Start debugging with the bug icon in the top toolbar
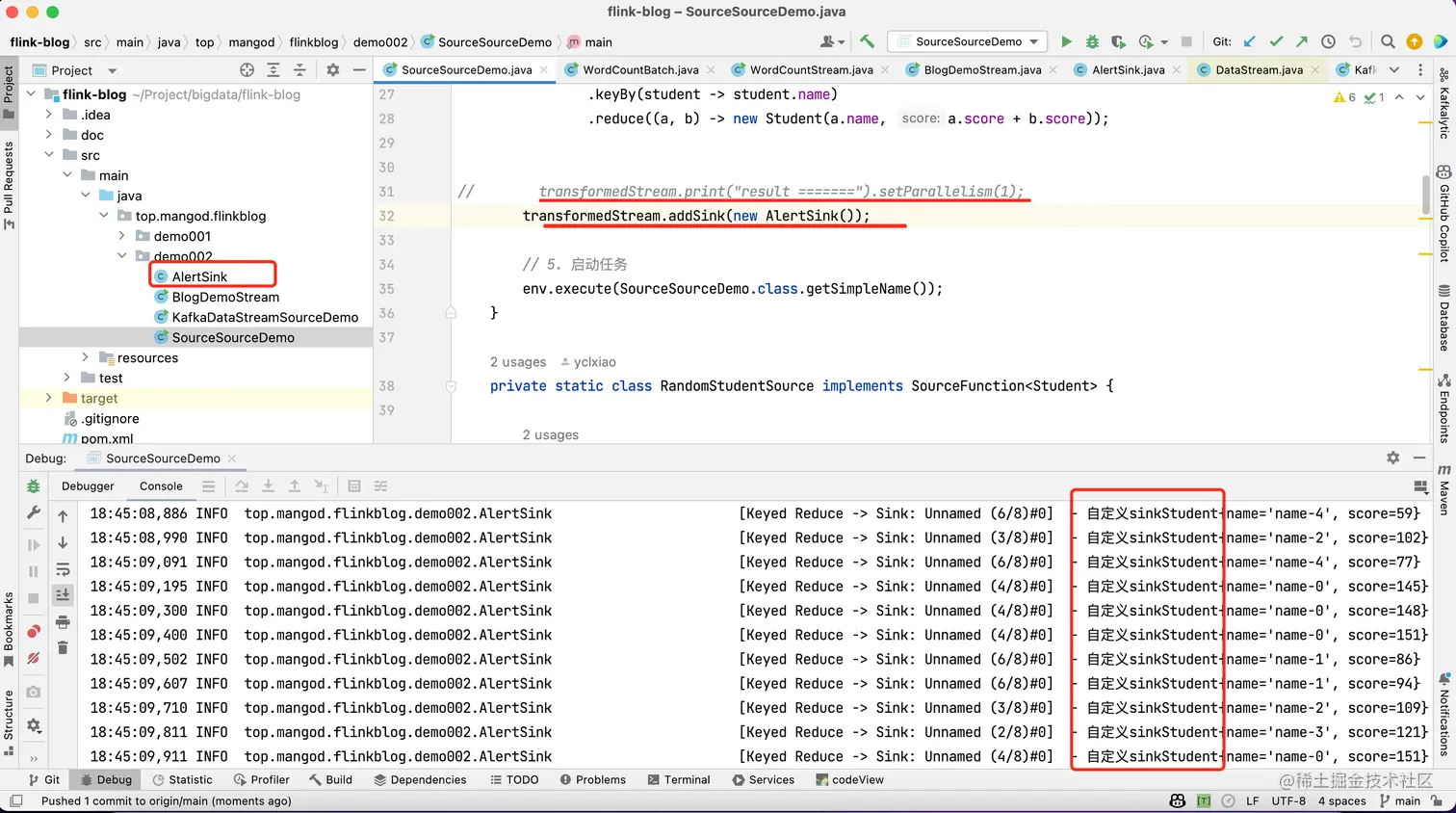Viewport: 1456px width, 813px height. [1092, 41]
